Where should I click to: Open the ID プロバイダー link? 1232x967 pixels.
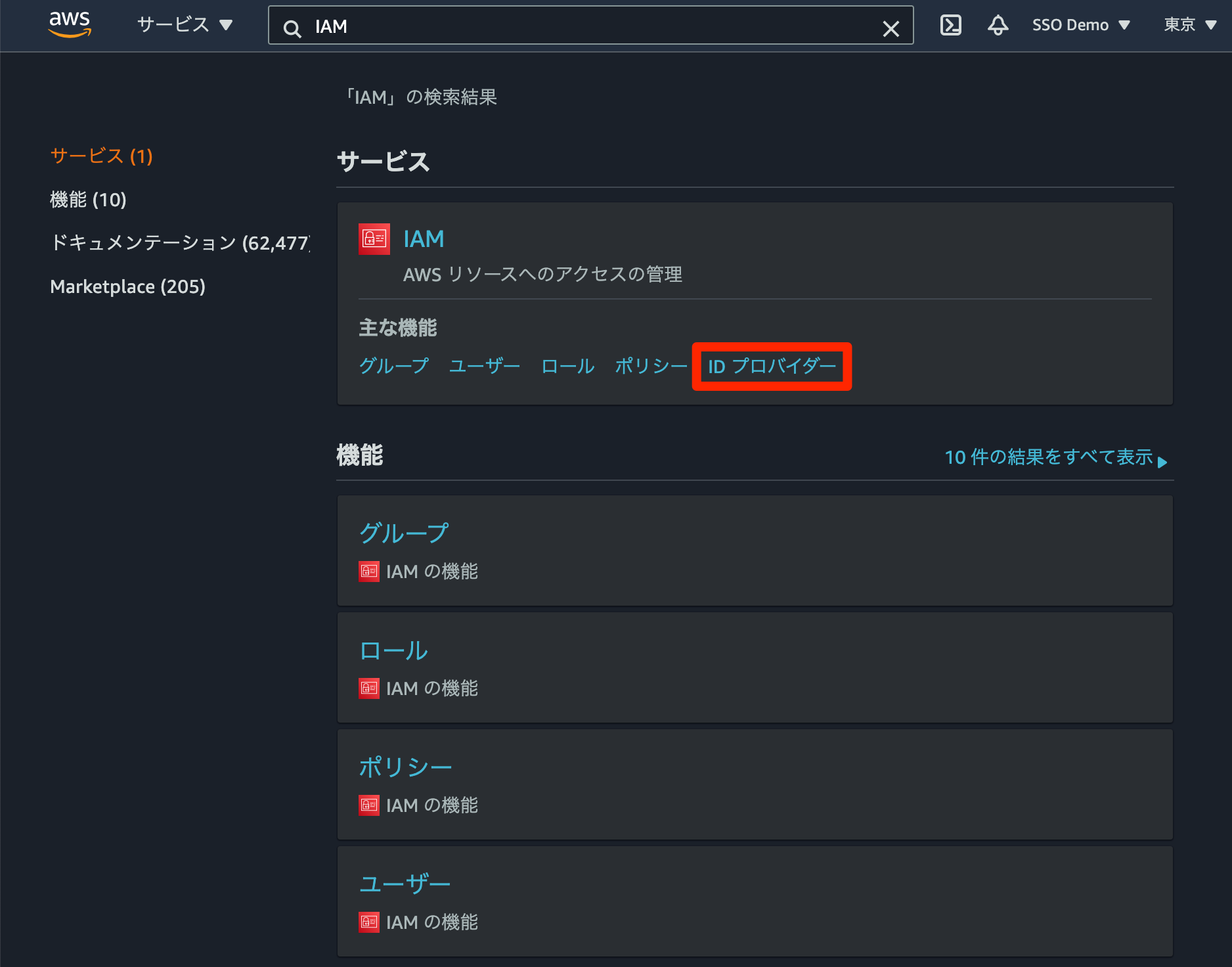coord(772,367)
